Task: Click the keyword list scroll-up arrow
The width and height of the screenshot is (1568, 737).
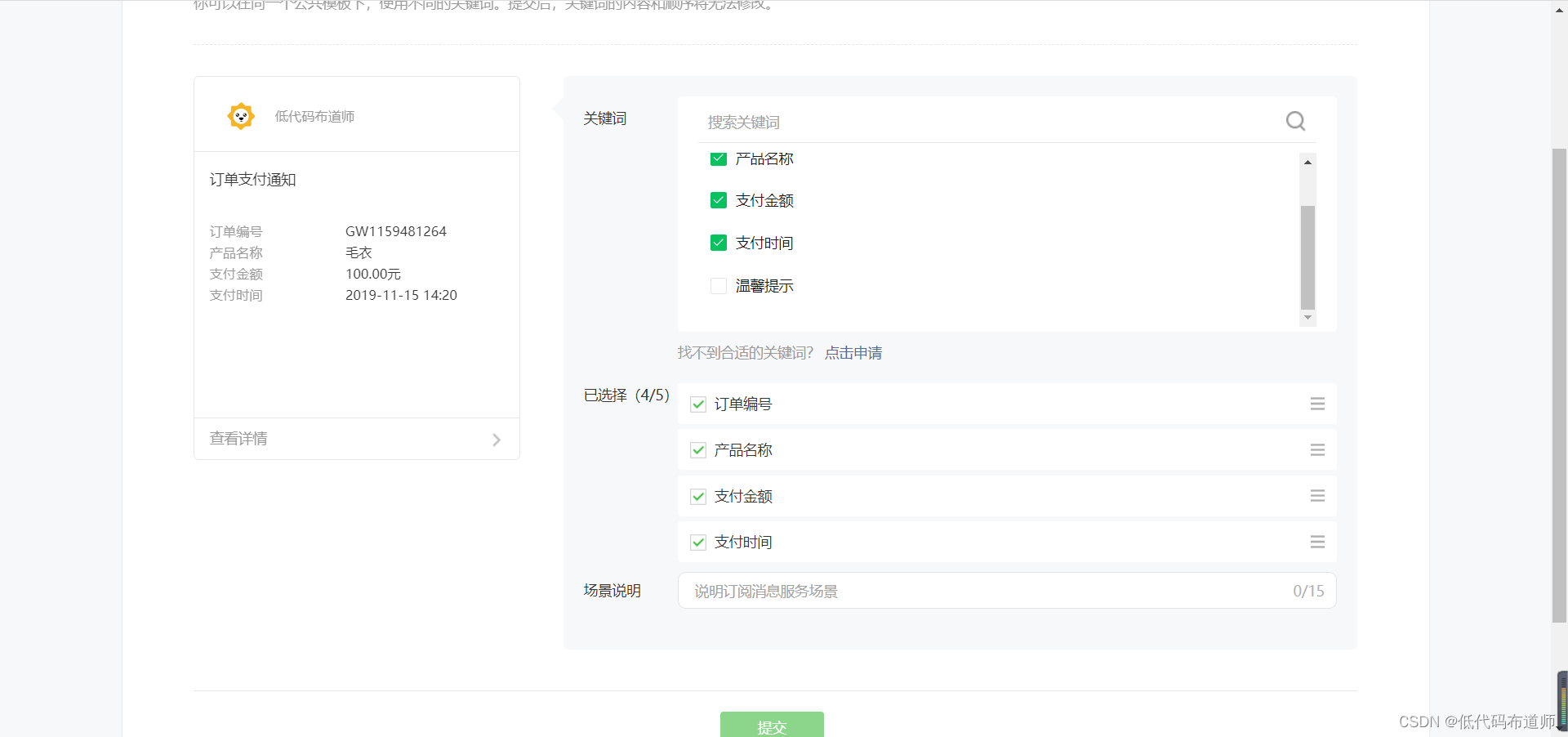Action: 1307,162
